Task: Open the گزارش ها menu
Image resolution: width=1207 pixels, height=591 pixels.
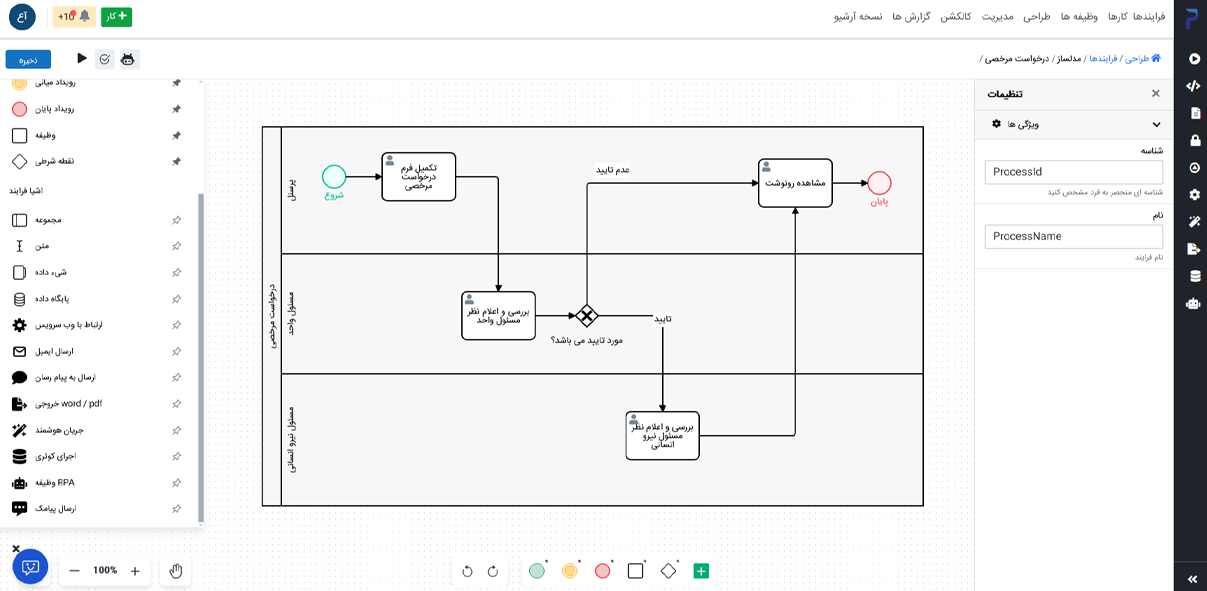Action: click(911, 16)
